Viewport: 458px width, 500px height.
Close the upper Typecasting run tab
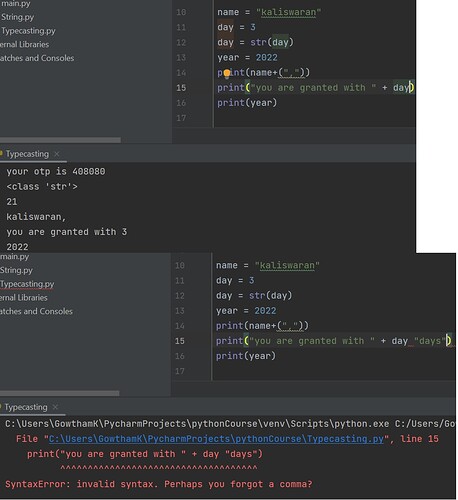point(57,154)
